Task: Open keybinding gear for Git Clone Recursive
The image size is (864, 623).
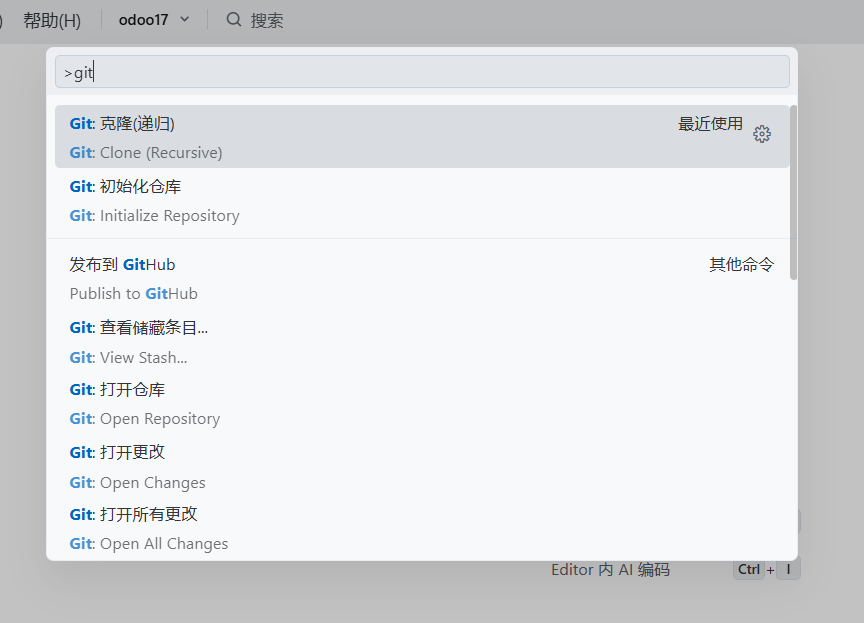Action: click(762, 134)
